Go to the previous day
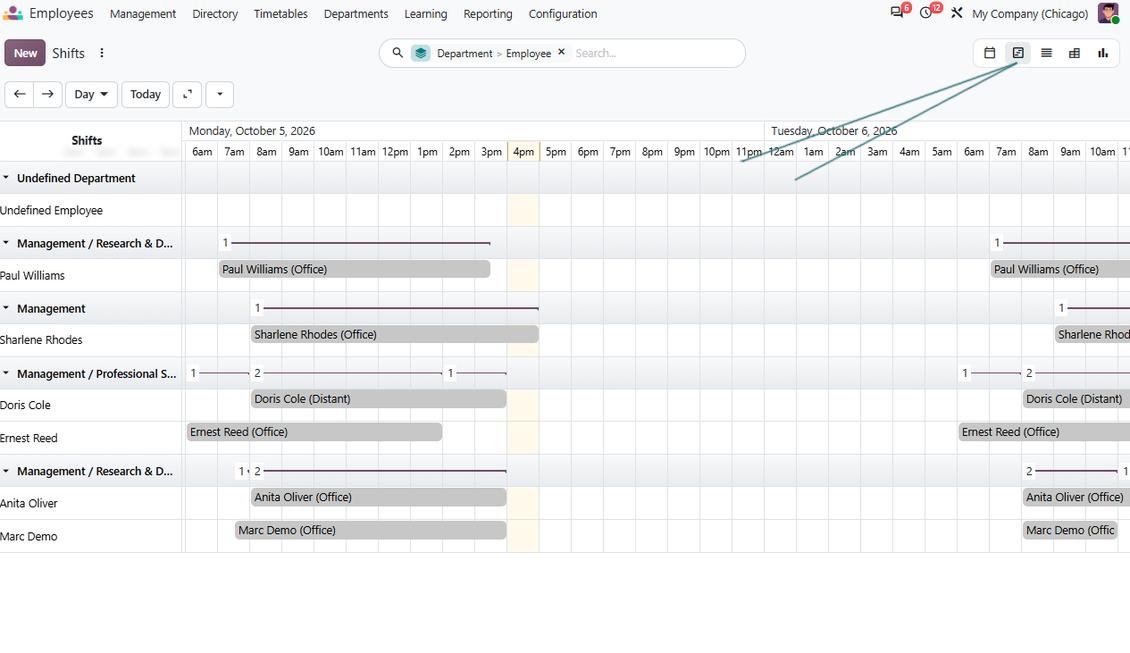The image size is (1130, 653). click(19, 94)
